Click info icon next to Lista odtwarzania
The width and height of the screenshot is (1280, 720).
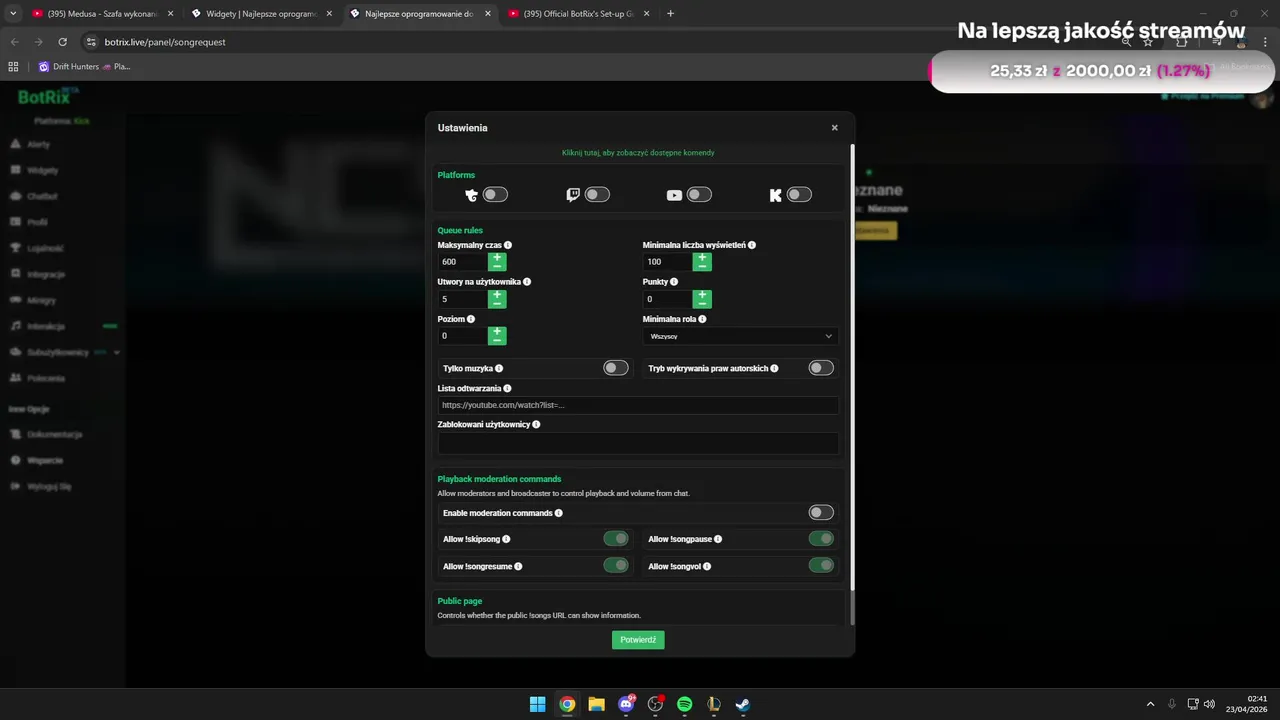[507, 388]
